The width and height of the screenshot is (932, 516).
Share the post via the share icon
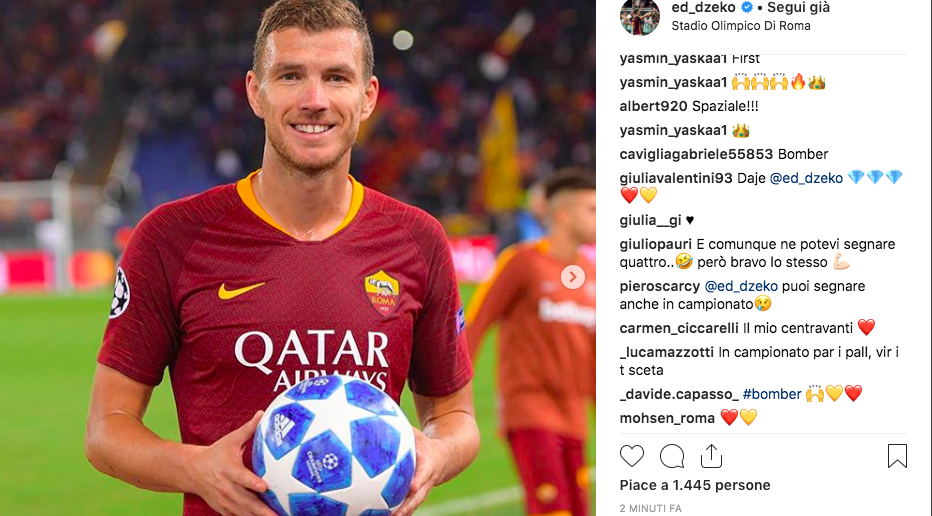click(x=711, y=456)
